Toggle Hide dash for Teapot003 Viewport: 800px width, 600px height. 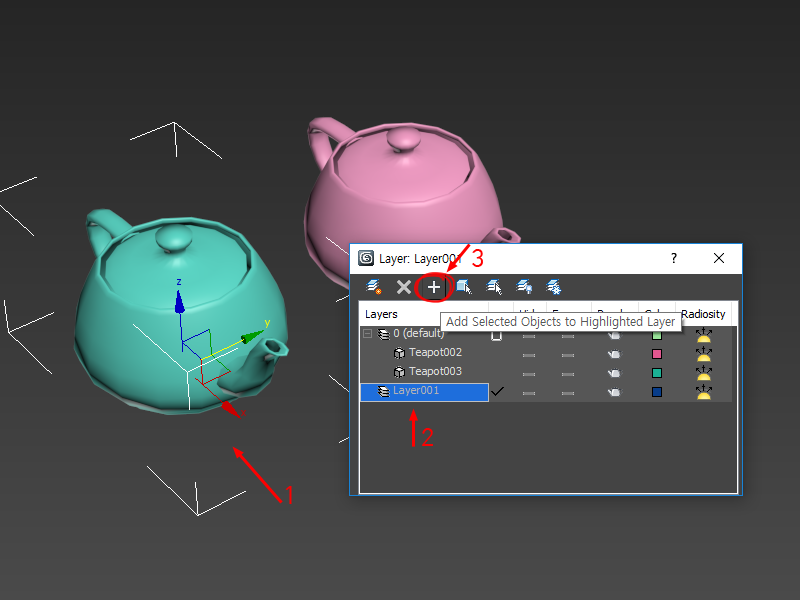click(x=529, y=374)
